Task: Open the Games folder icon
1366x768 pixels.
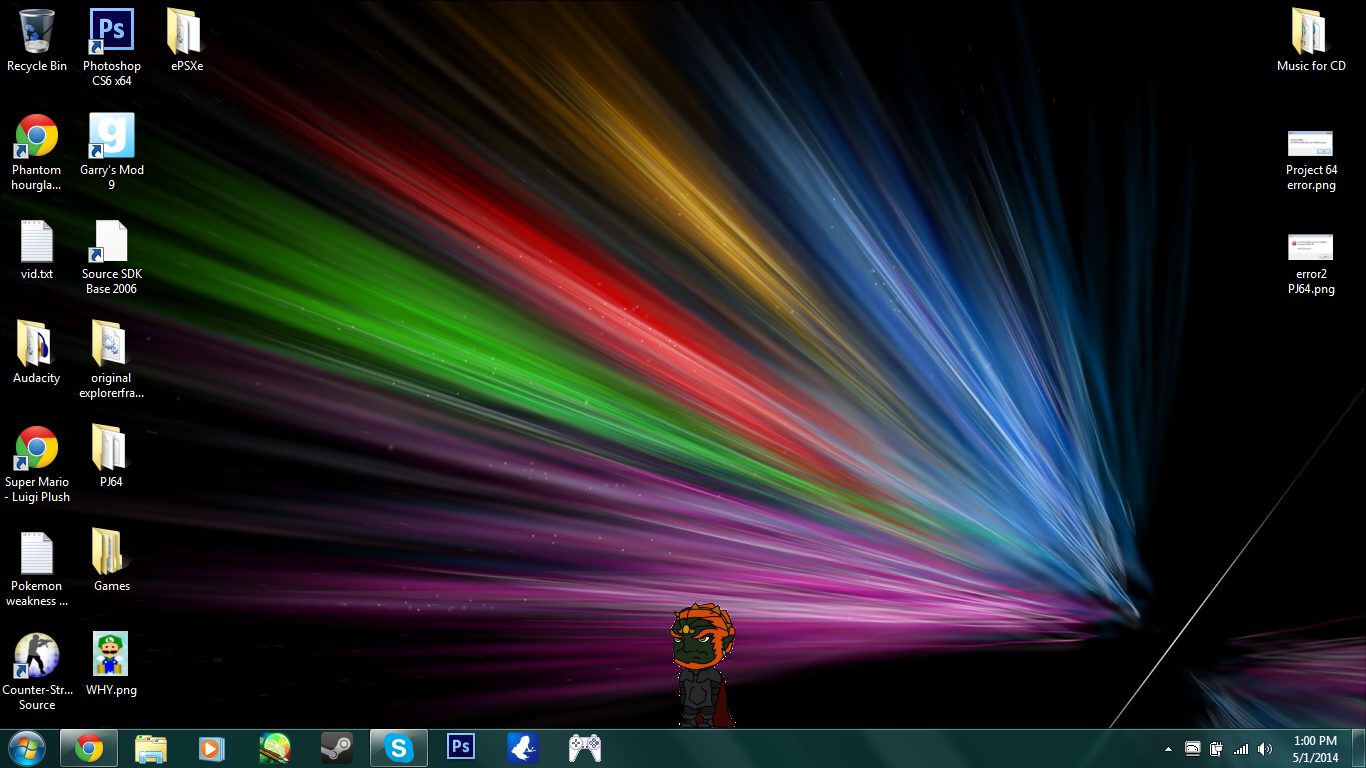Action: tap(111, 561)
